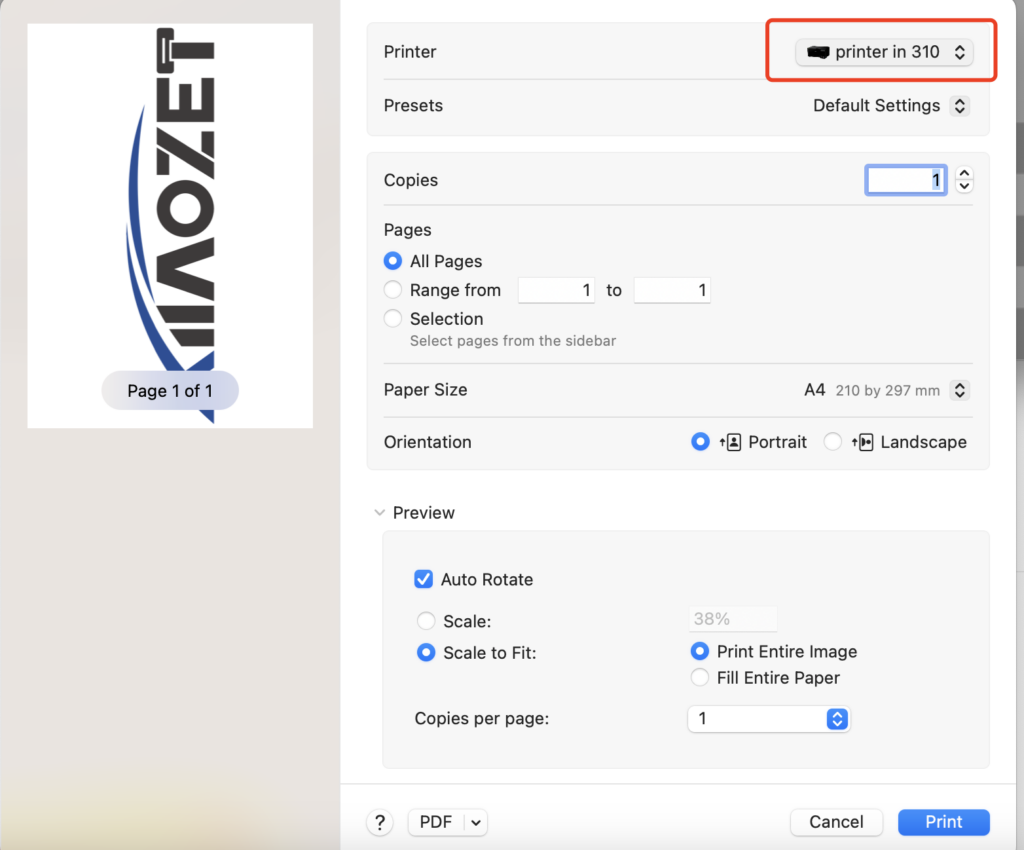Select the Scale radio button
Viewport: 1024px width, 850px height.
coord(426,621)
